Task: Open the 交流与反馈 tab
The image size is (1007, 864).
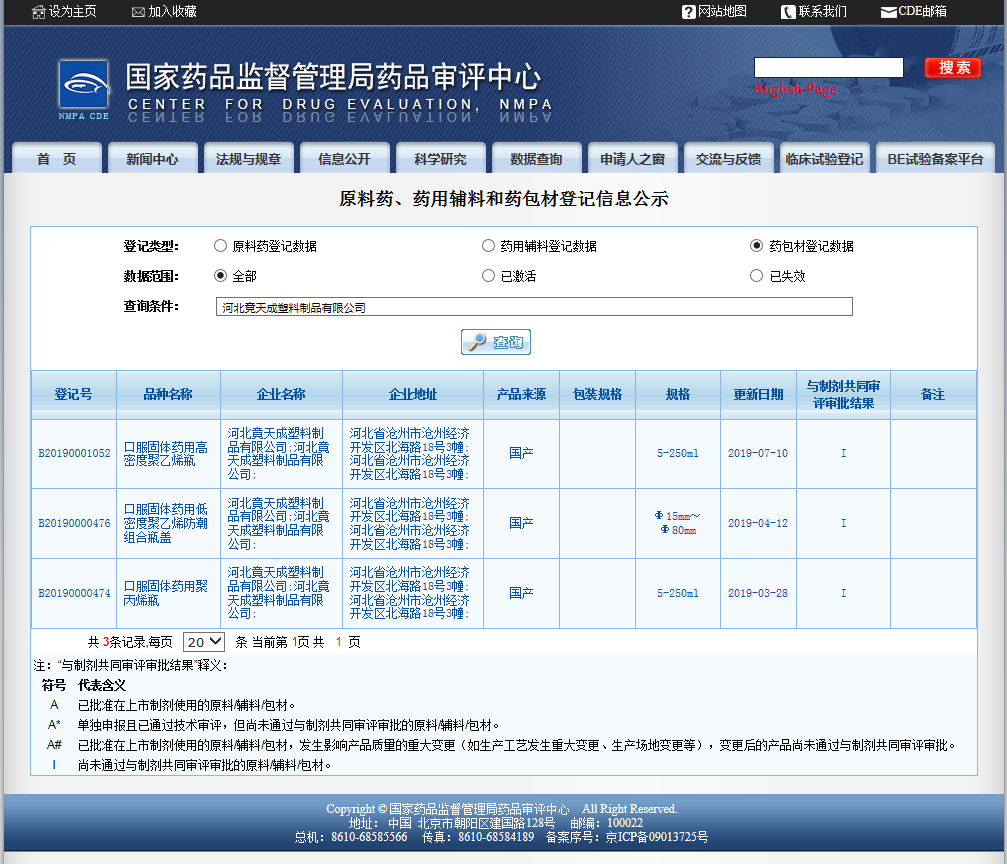Action: pyautogui.click(x=728, y=159)
